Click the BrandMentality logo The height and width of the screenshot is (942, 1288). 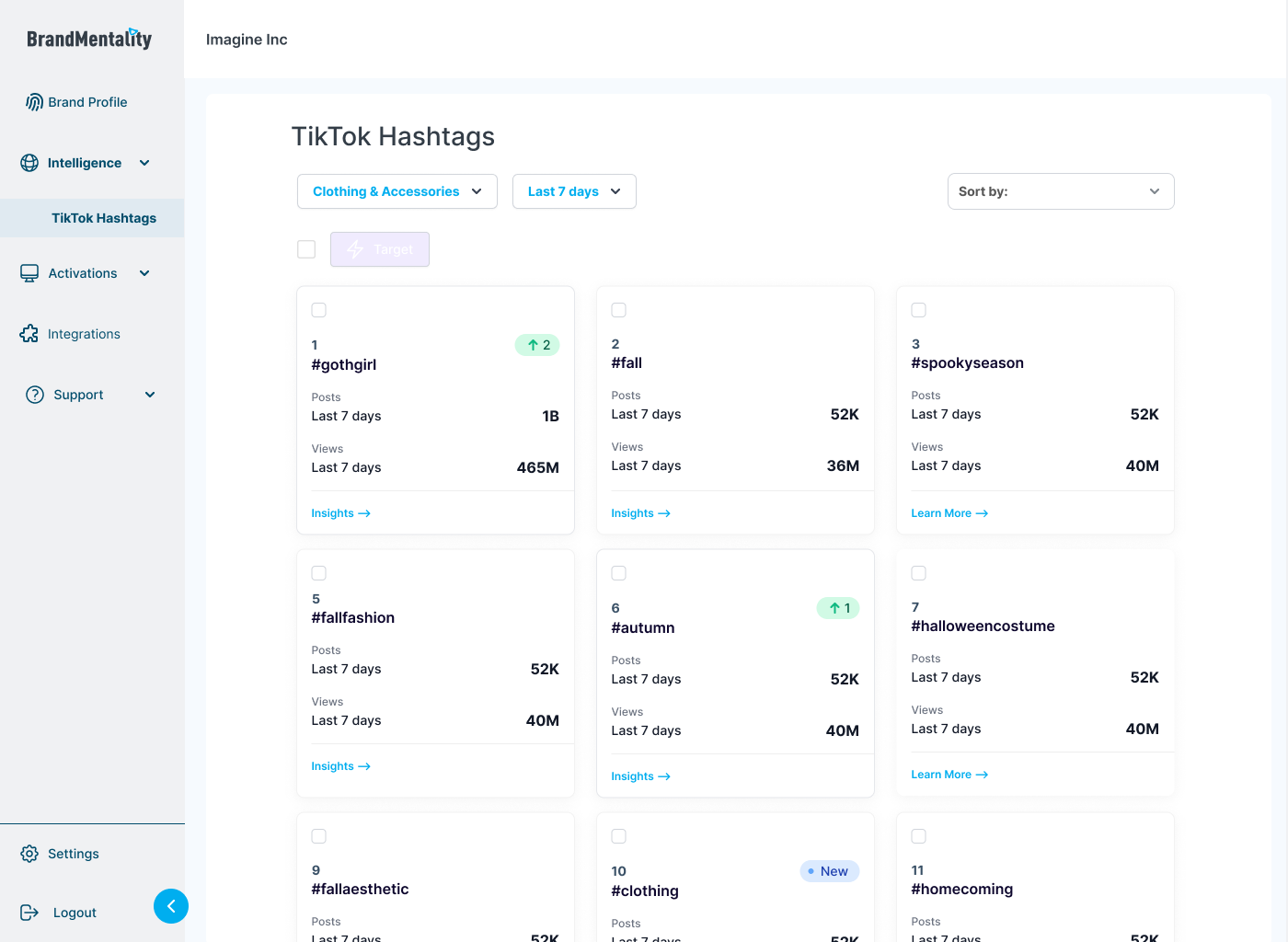pos(88,38)
